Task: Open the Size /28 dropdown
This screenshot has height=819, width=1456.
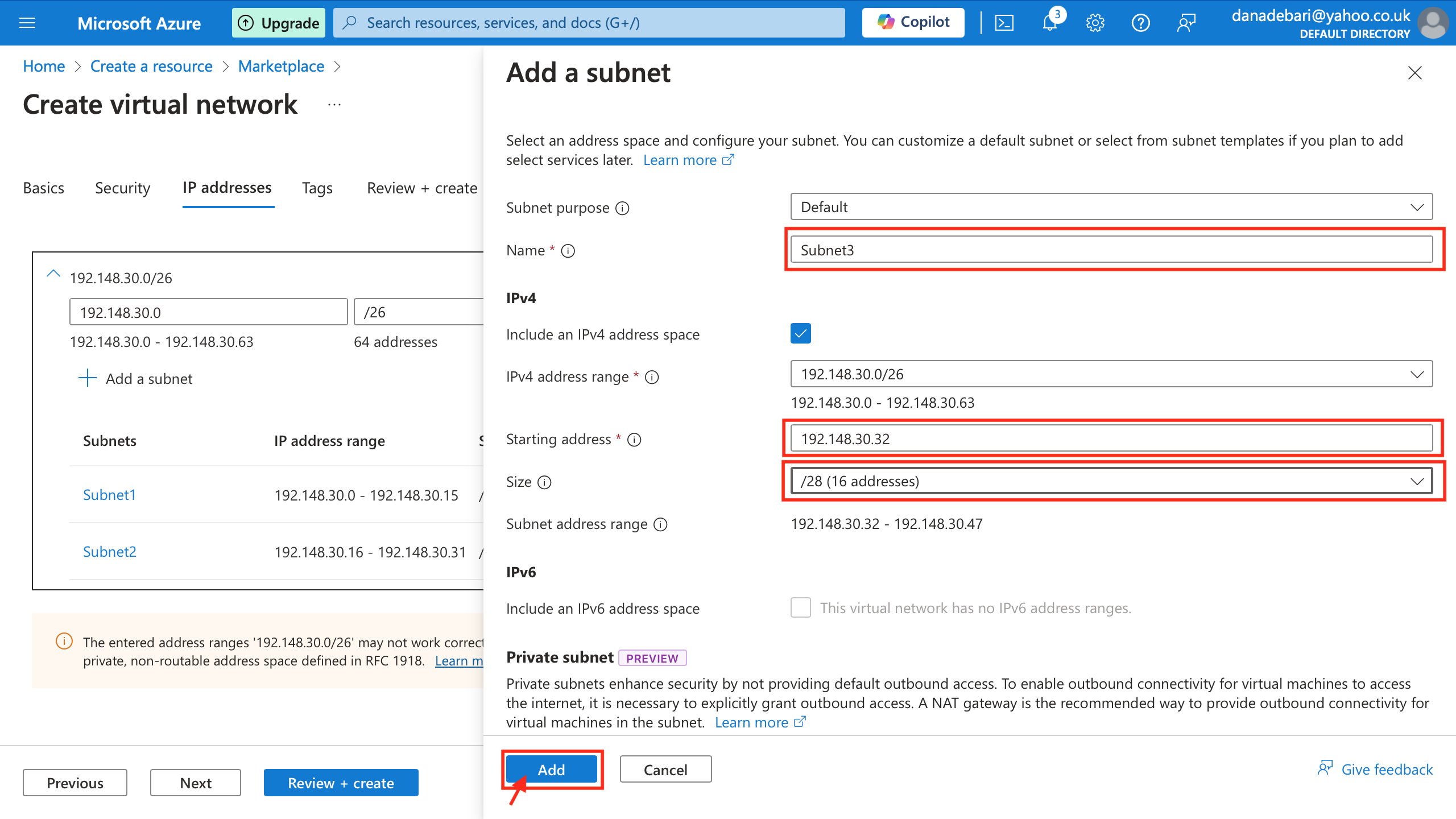Action: 1111,481
